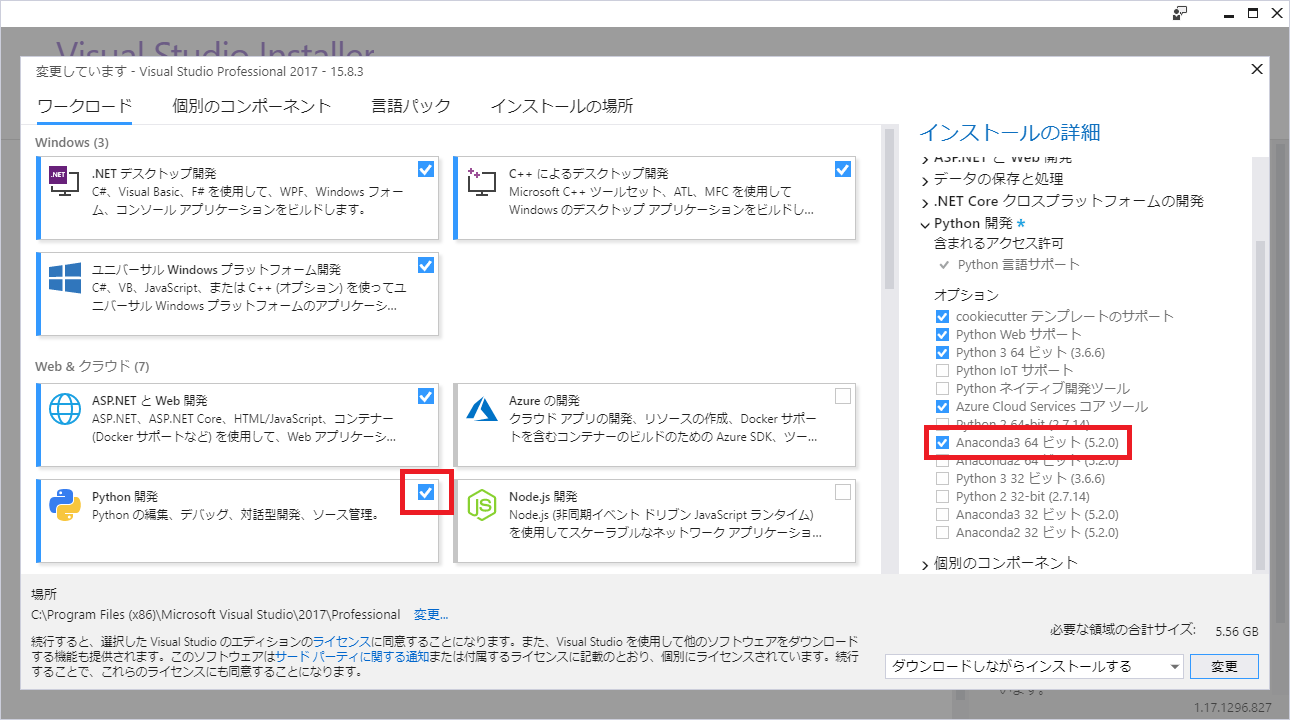Click the Python development logo icon

pyautogui.click(x=65, y=505)
